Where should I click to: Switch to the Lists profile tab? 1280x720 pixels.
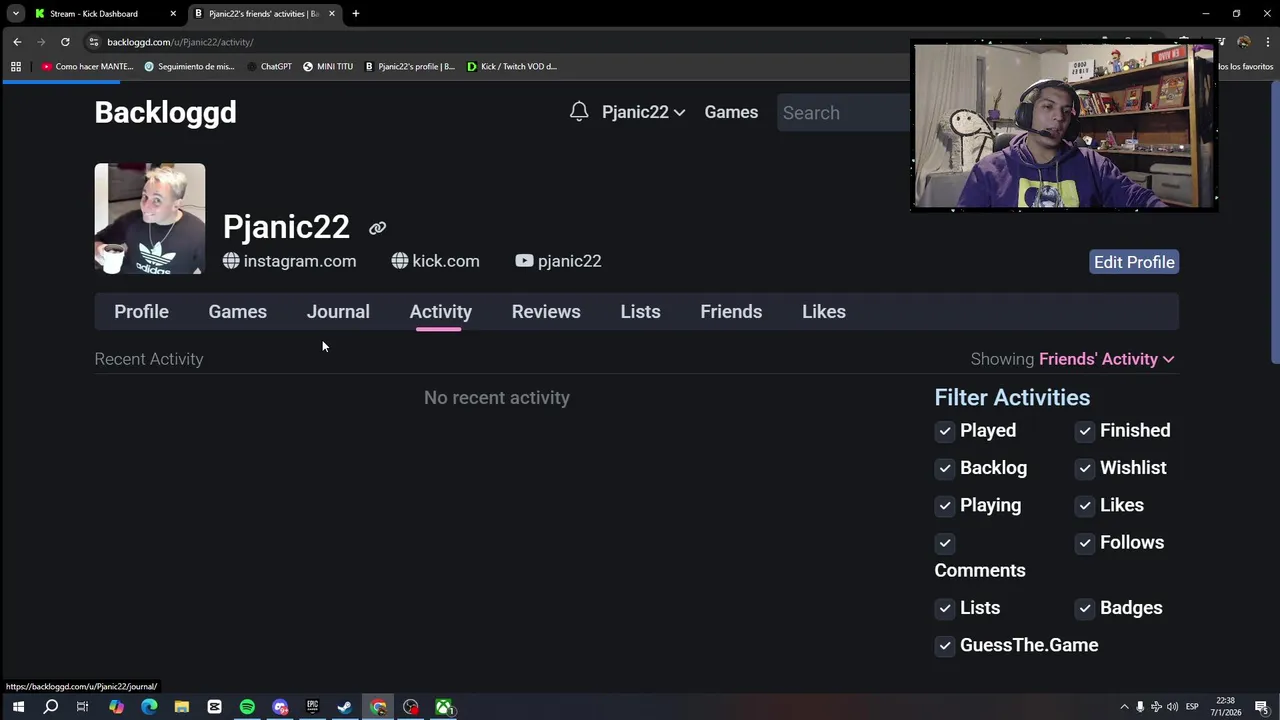coord(640,312)
